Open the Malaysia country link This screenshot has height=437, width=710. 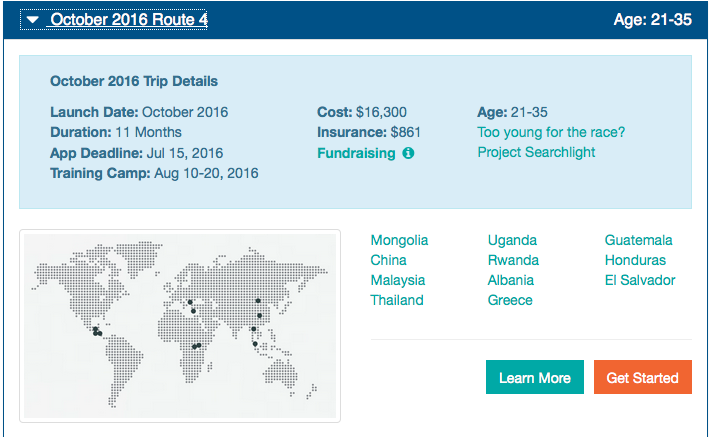(x=397, y=280)
